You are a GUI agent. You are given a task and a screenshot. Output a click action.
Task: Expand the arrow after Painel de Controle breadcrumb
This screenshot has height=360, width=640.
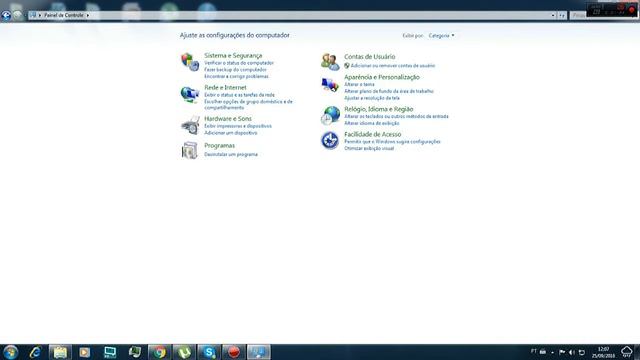pyautogui.click(x=87, y=15)
